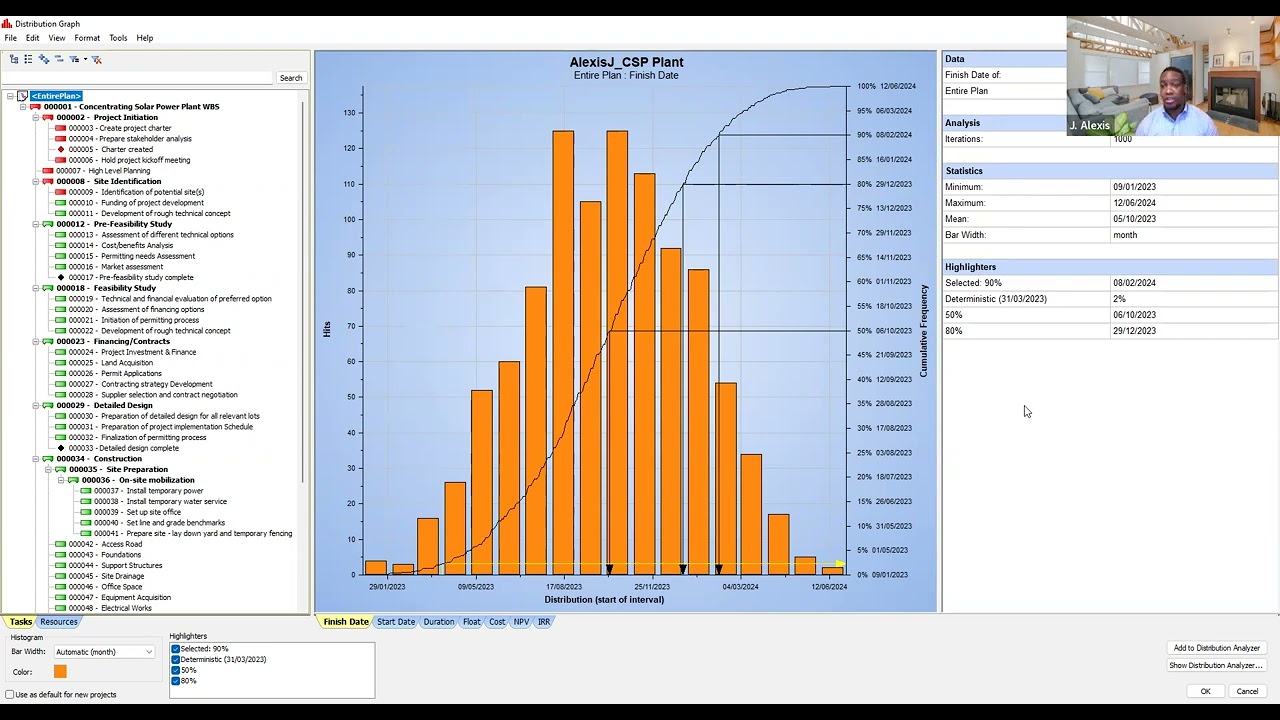Click the black milestone diamond of 000017
1280x720 pixels.
coord(61,277)
